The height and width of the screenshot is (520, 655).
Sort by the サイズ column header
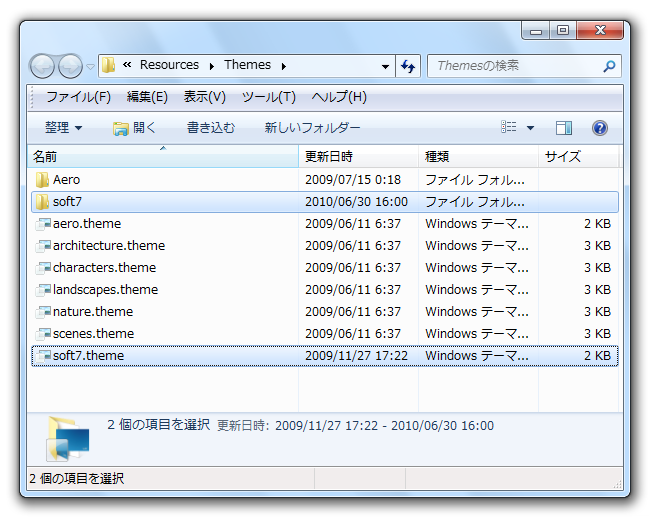tap(578, 157)
